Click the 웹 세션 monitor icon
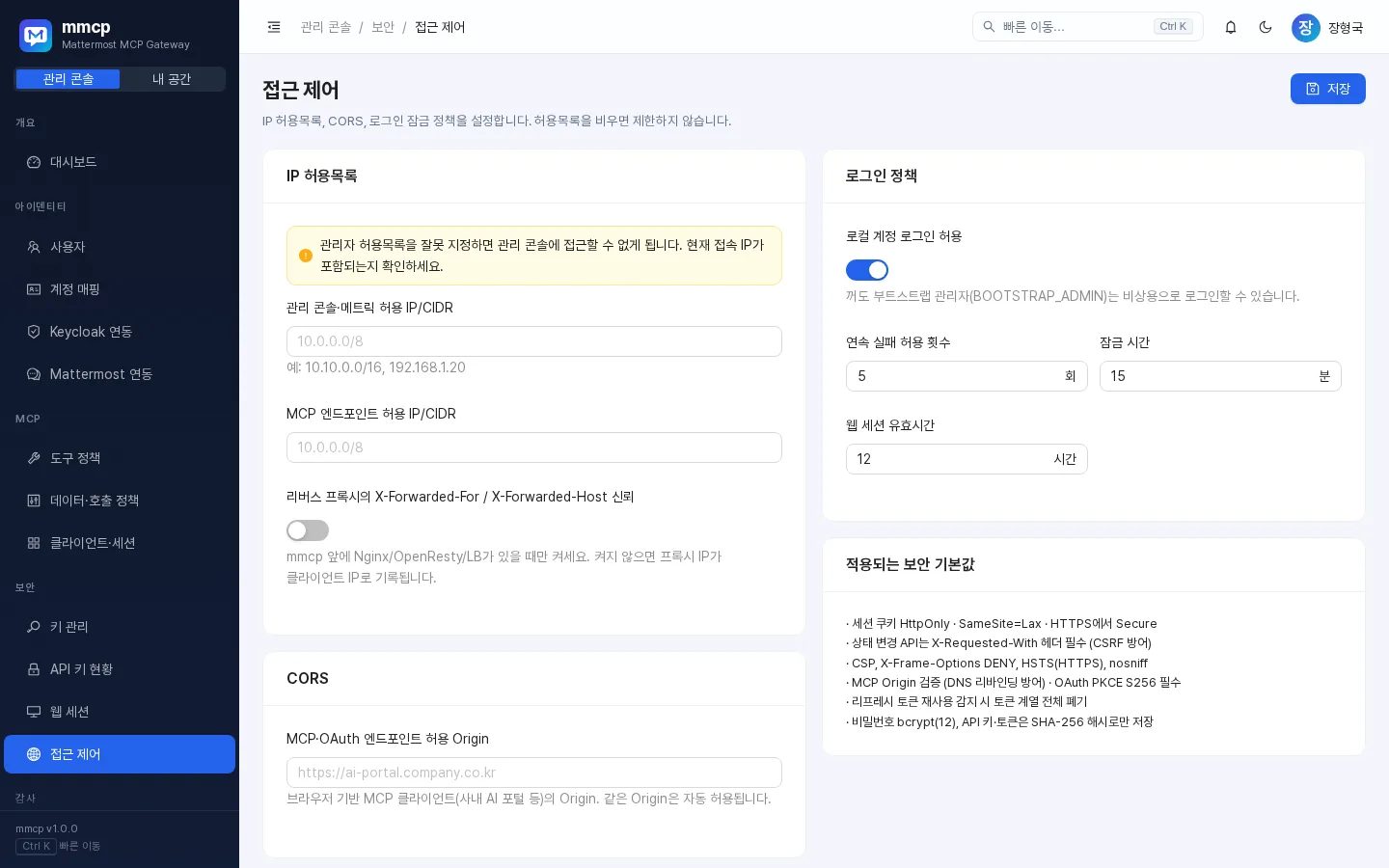The image size is (1389, 868). point(34,712)
